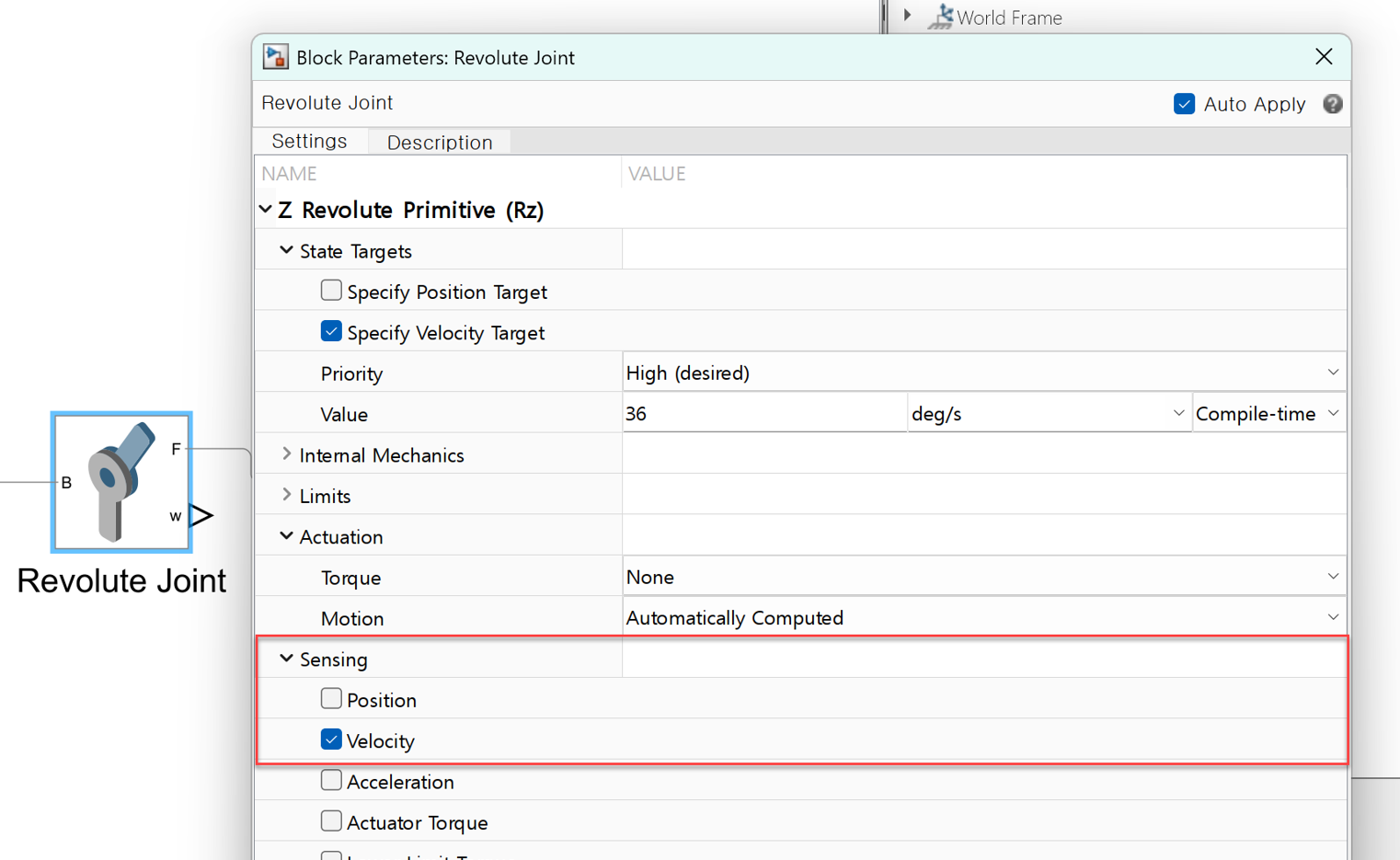1400x860 pixels.
Task: Expand the World Frame tree arrow
Action: point(907,16)
